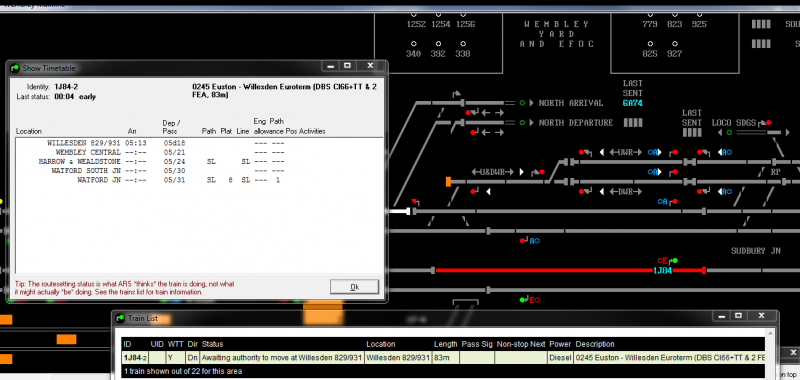Click the 6A74 last sent berth

(x=633, y=103)
